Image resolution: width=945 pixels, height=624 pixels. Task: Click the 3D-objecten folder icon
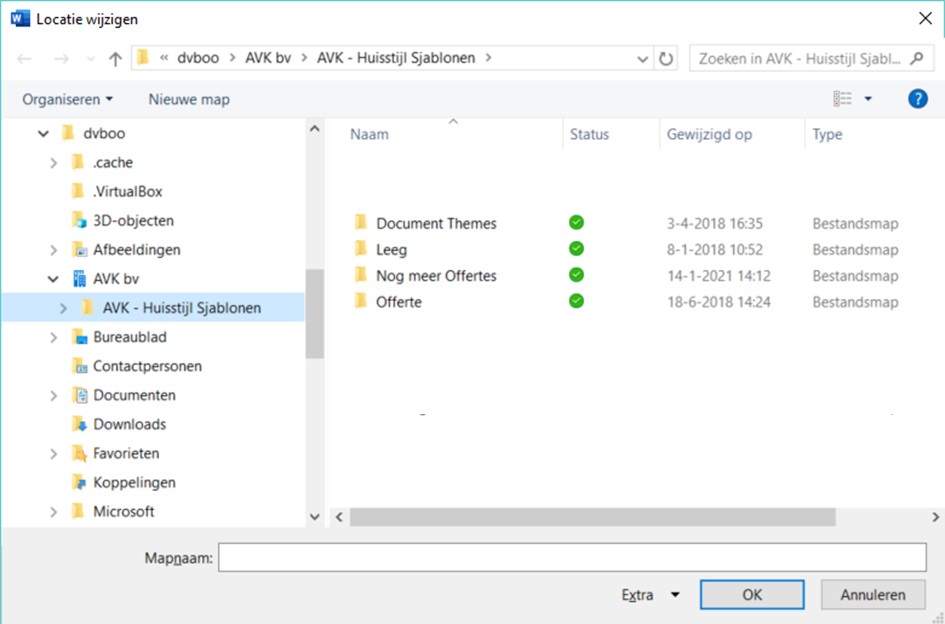coord(79,221)
